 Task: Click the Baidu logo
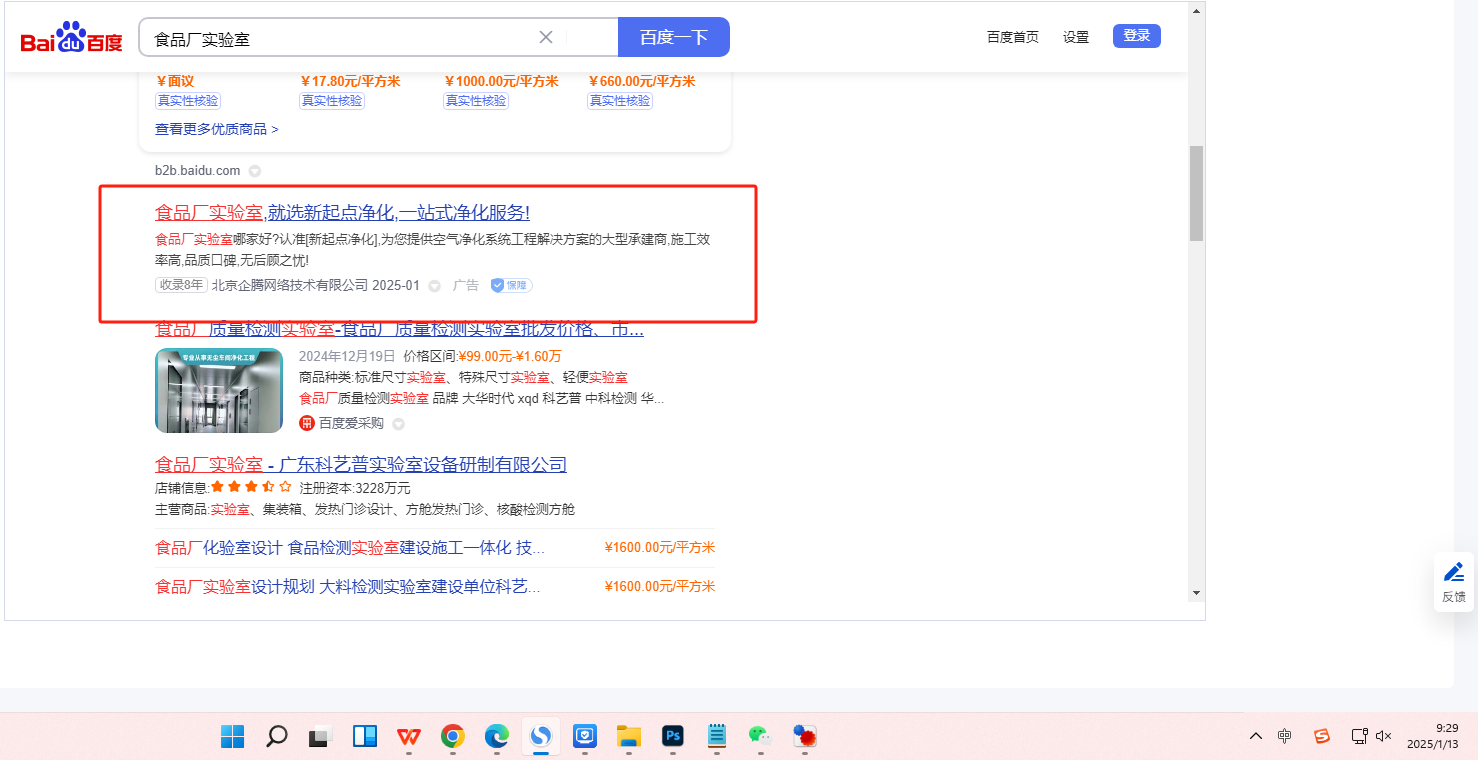(71, 39)
